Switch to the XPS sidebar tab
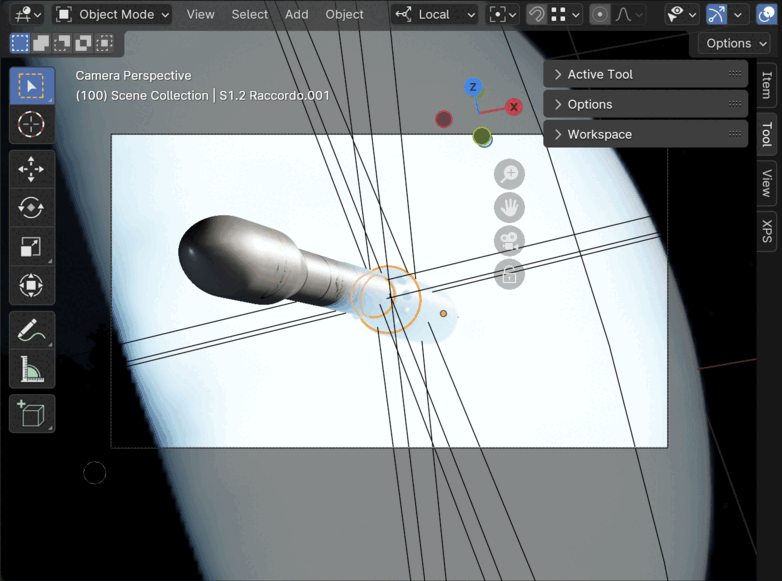This screenshot has width=782, height=581. pyautogui.click(x=767, y=231)
